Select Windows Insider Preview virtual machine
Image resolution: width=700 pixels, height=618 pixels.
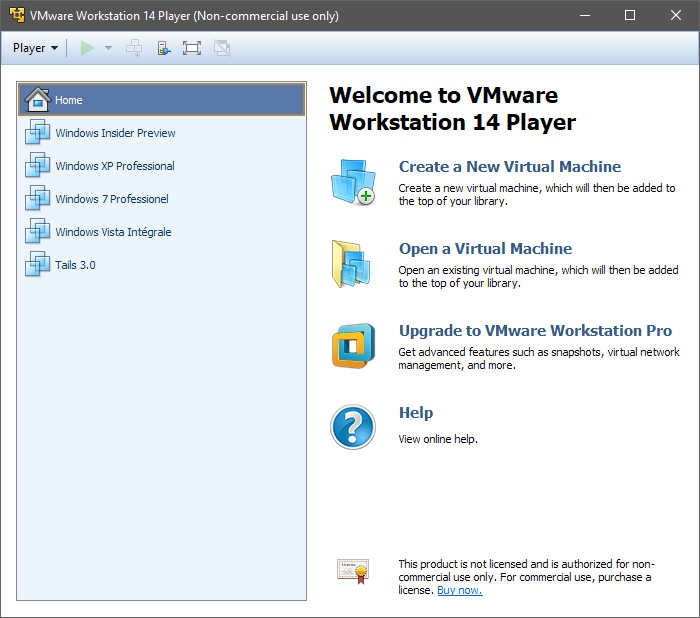tap(162, 133)
